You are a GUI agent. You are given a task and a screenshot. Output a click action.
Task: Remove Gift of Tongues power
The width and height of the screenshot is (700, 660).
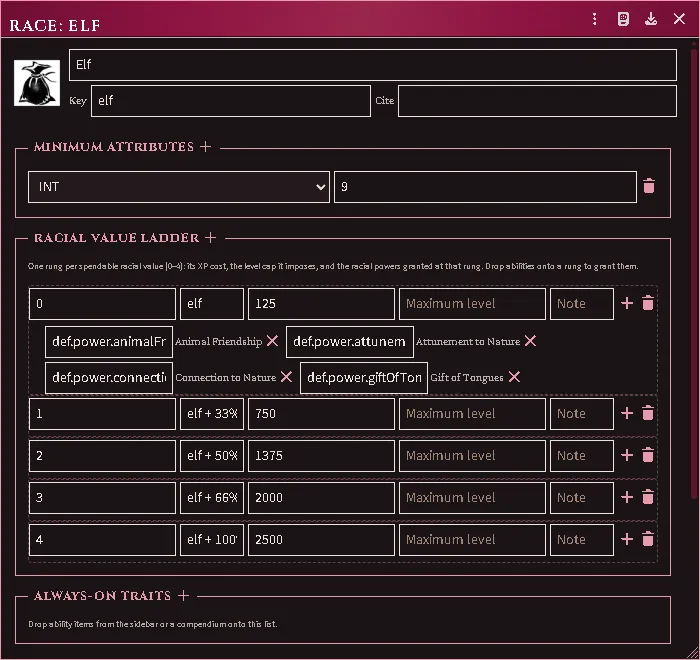pos(514,377)
